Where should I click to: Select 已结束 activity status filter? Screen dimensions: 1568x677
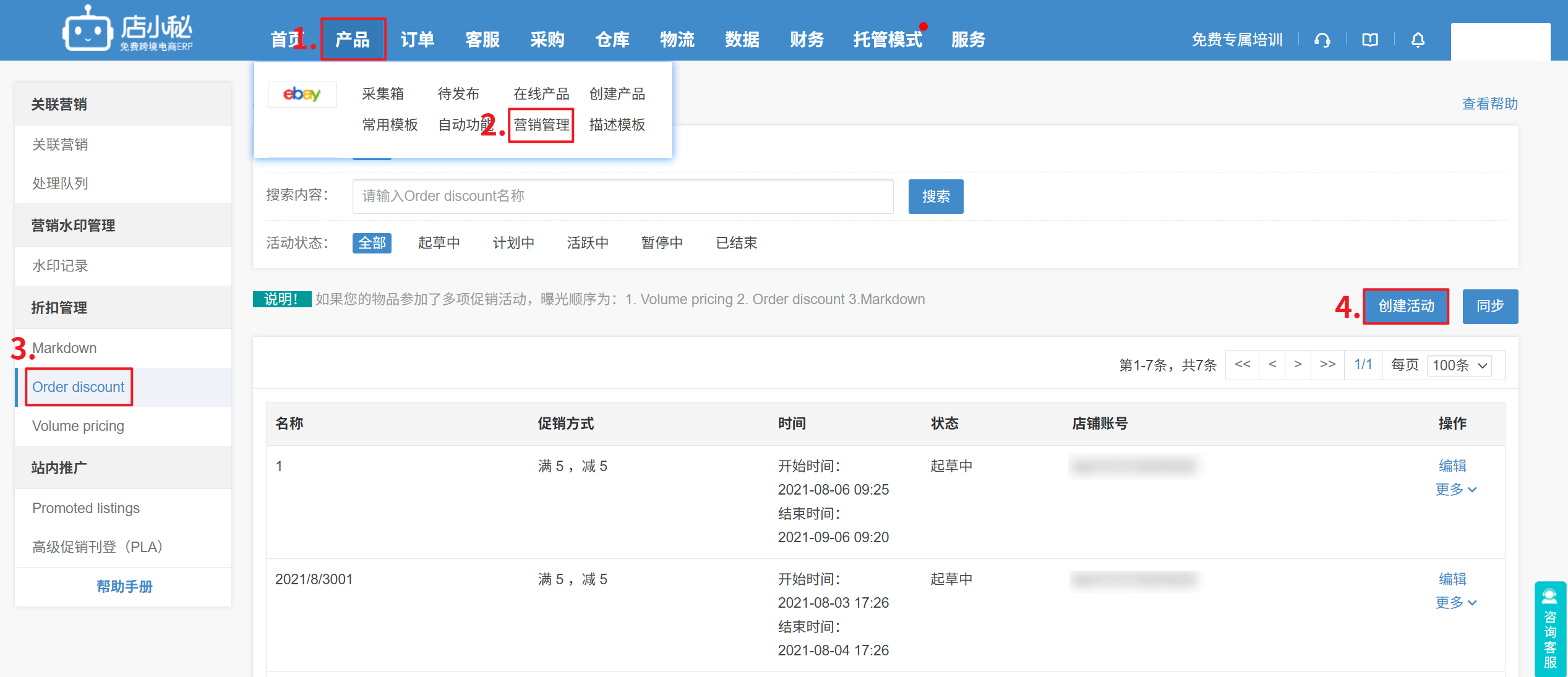pyautogui.click(x=736, y=243)
